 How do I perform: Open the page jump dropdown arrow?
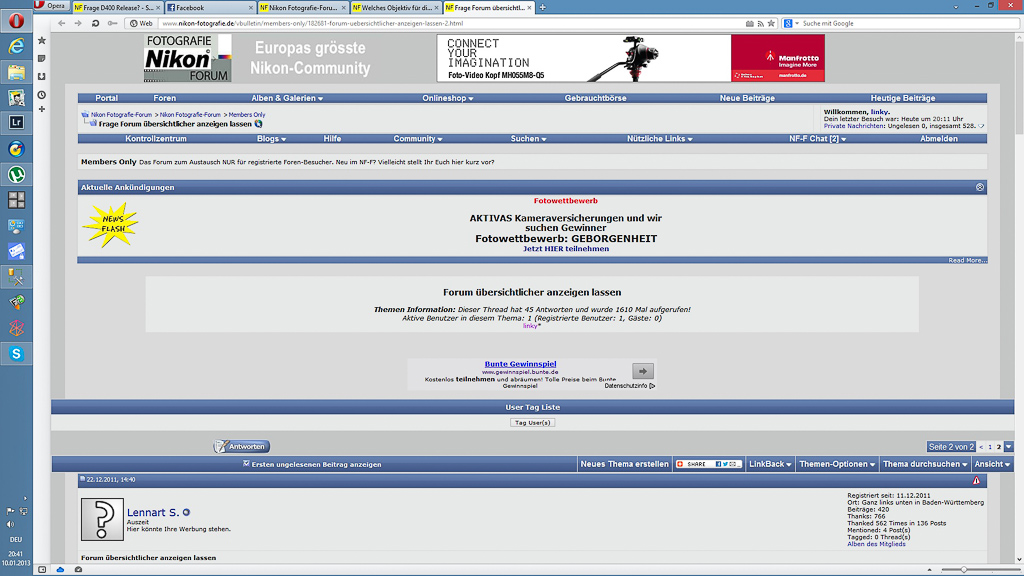1008,447
